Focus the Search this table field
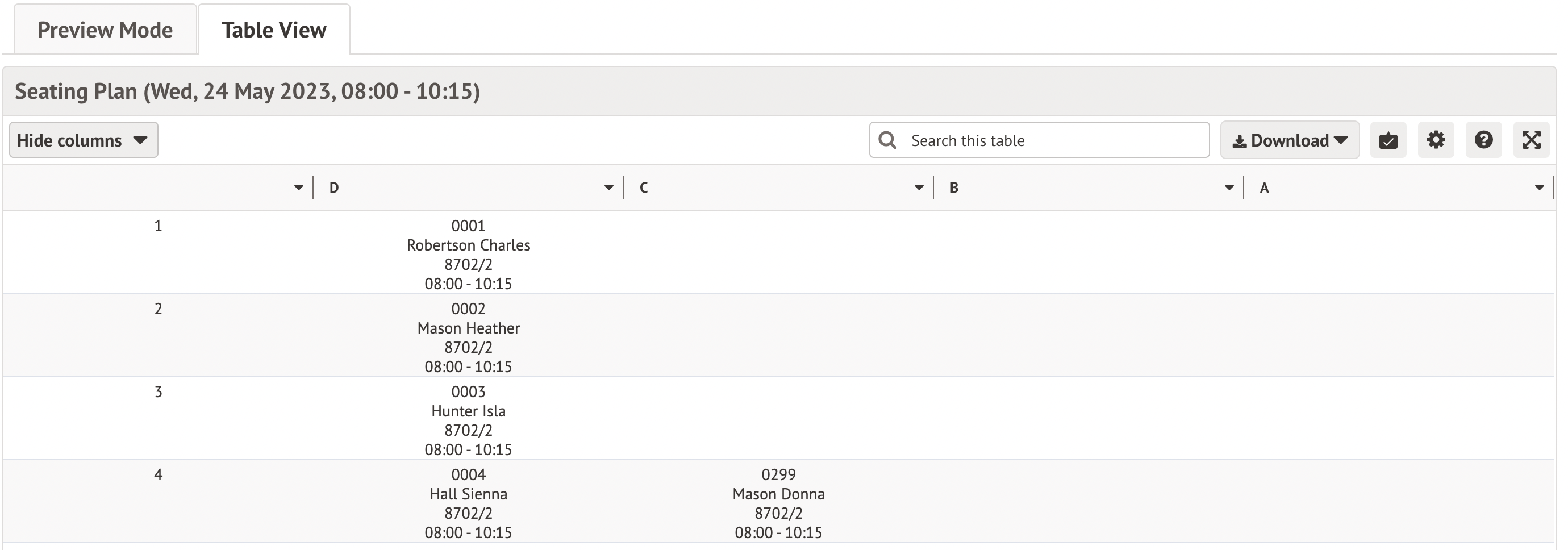The height and width of the screenshot is (550, 1568). (1053, 140)
